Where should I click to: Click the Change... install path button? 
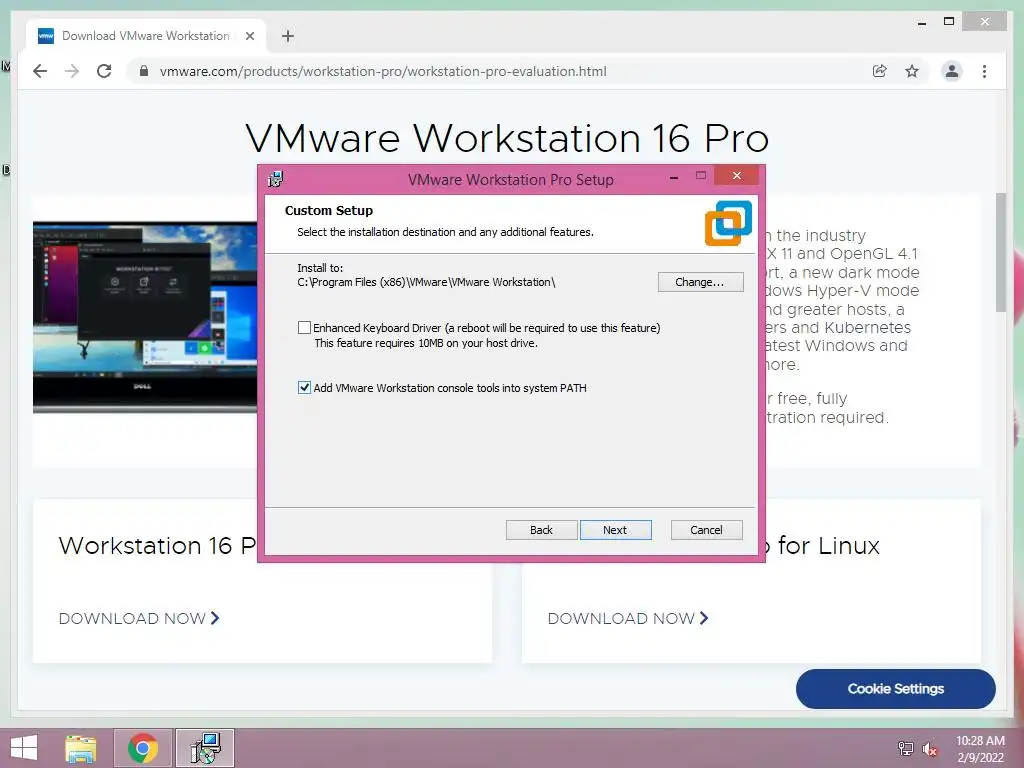point(700,282)
